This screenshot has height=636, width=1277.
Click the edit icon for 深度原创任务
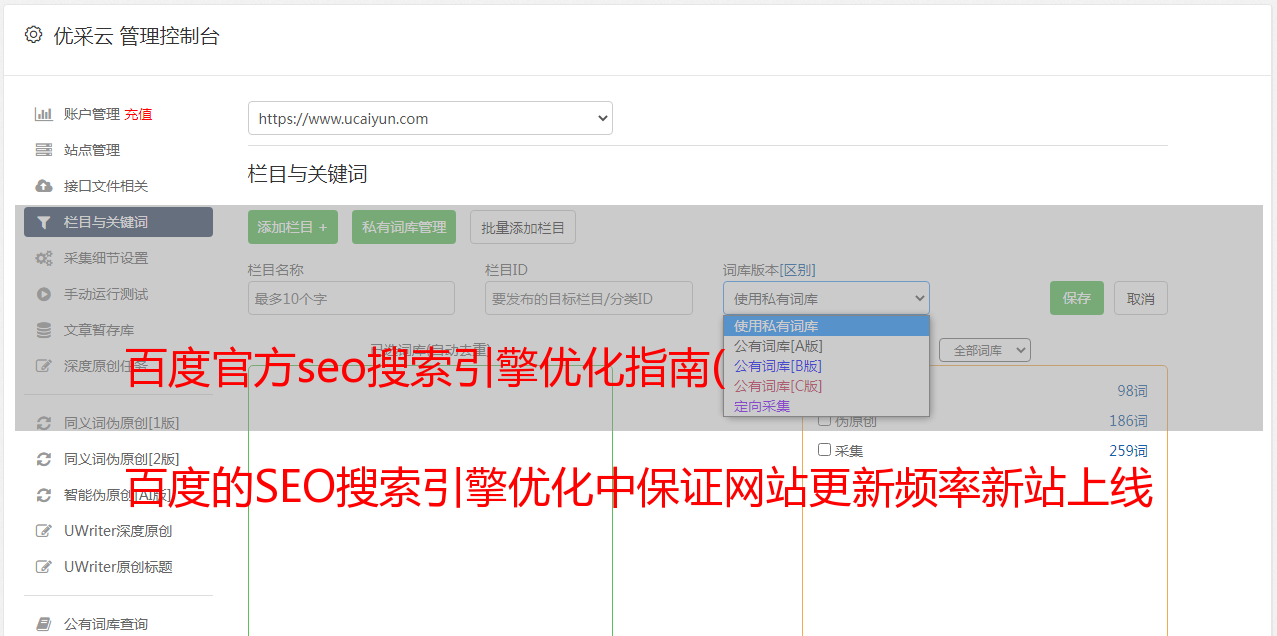click(x=43, y=366)
